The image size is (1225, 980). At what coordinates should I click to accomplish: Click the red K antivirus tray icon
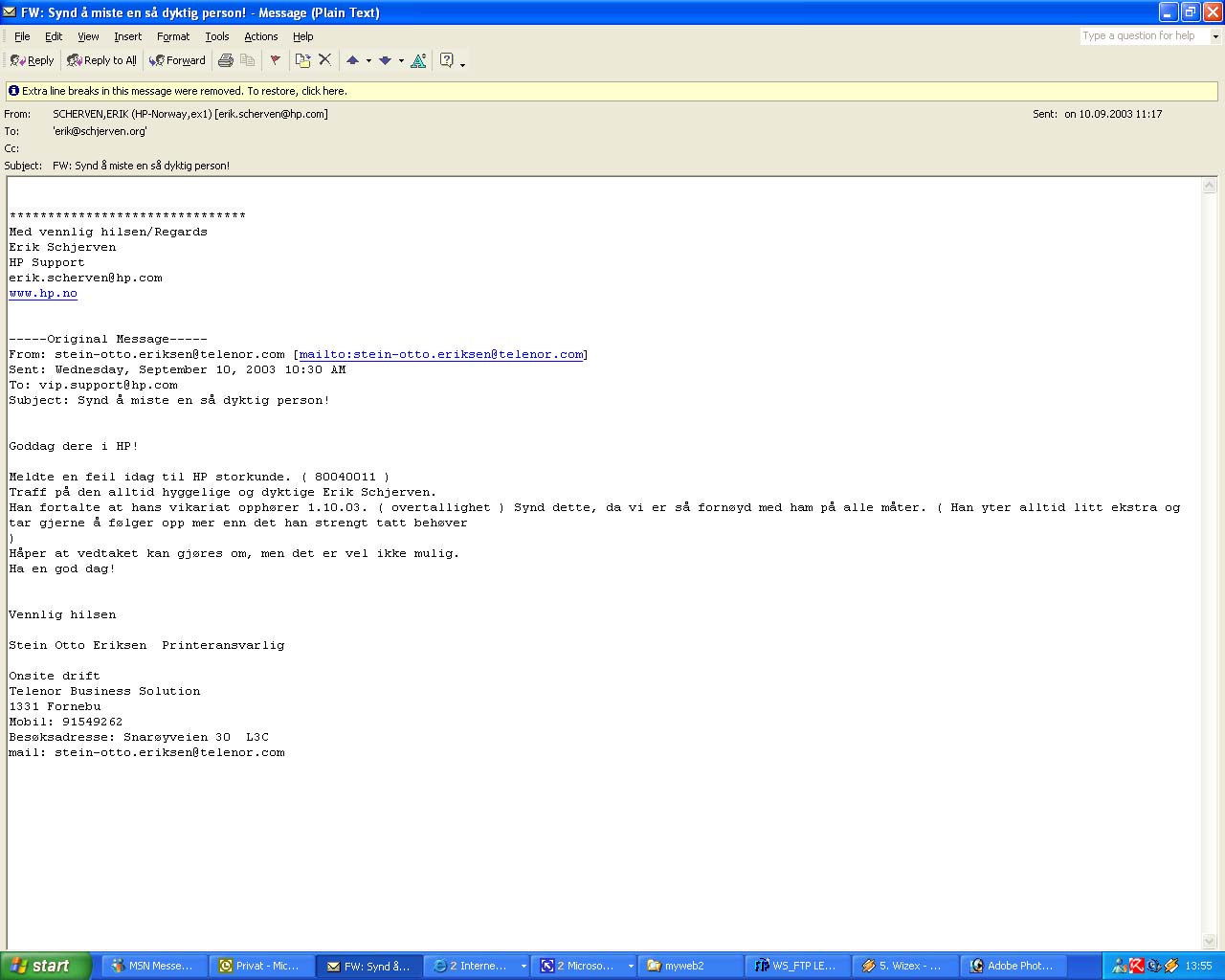1137,966
